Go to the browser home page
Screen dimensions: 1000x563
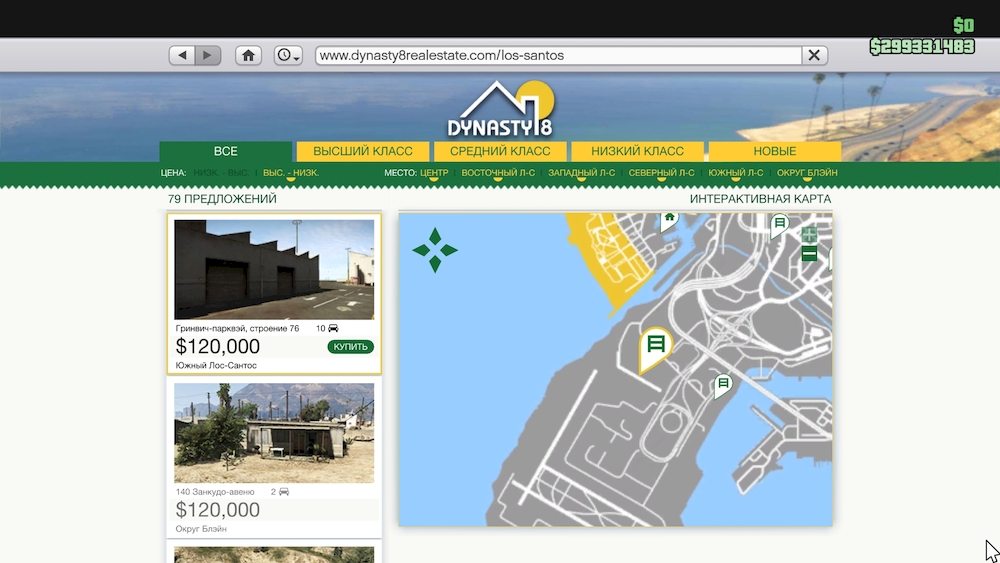pos(249,56)
